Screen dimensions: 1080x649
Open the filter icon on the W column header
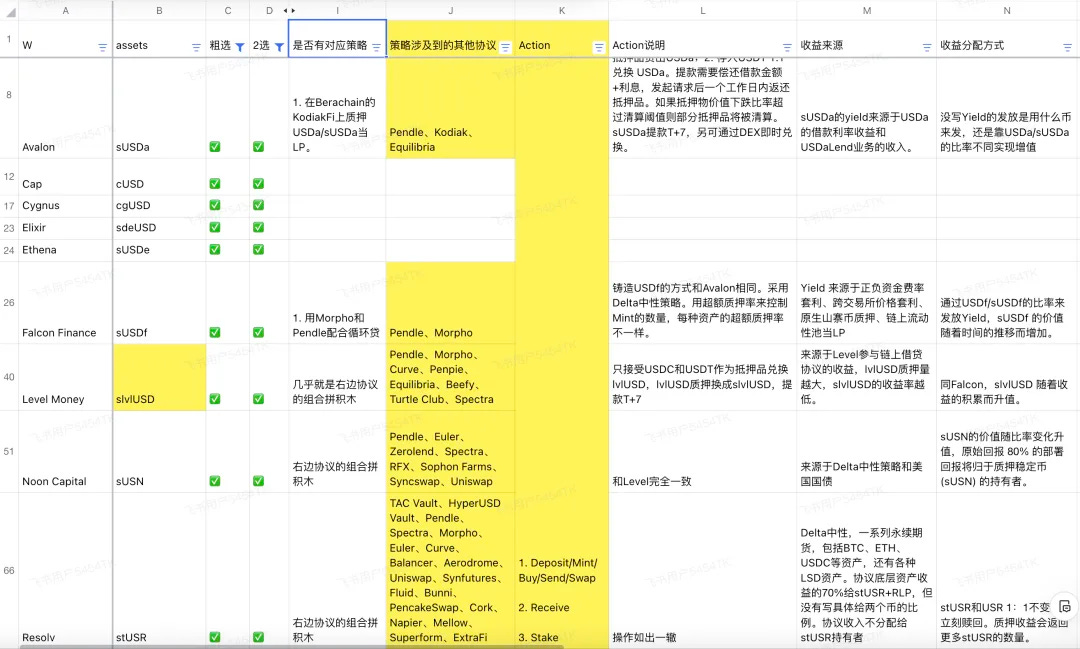[x=100, y=46]
